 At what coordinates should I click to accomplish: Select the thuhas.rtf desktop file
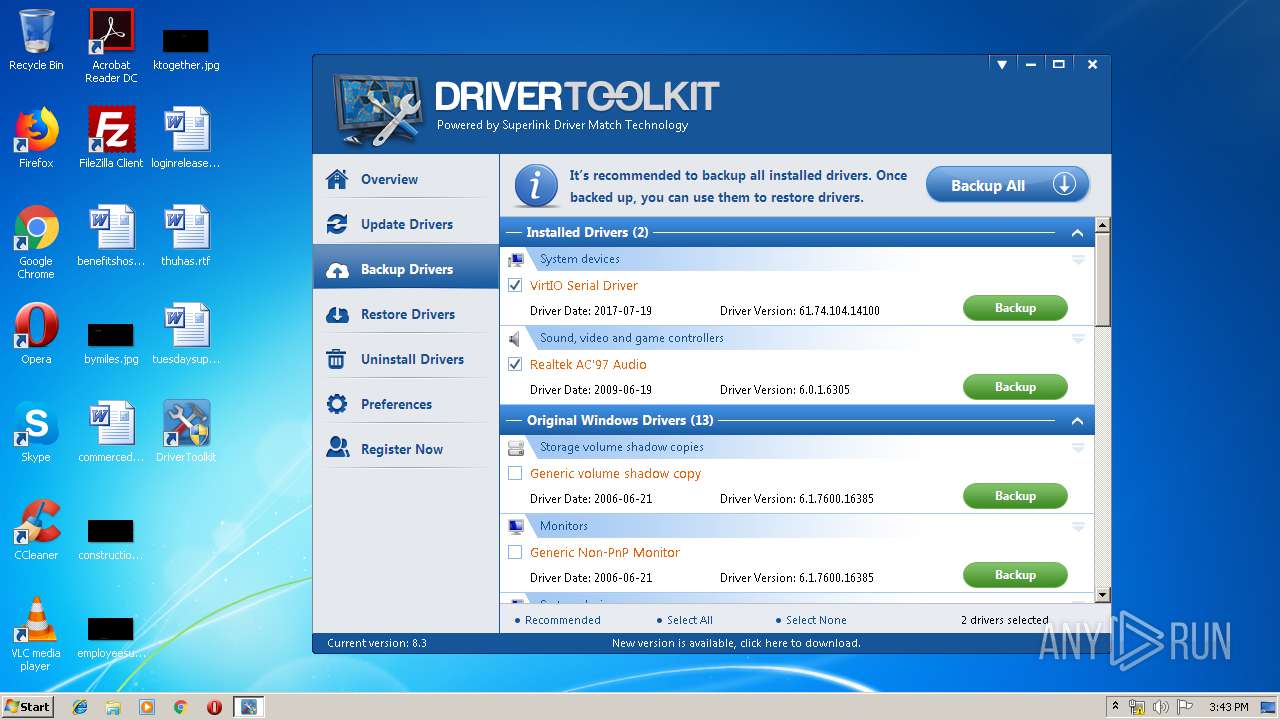click(186, 236)
